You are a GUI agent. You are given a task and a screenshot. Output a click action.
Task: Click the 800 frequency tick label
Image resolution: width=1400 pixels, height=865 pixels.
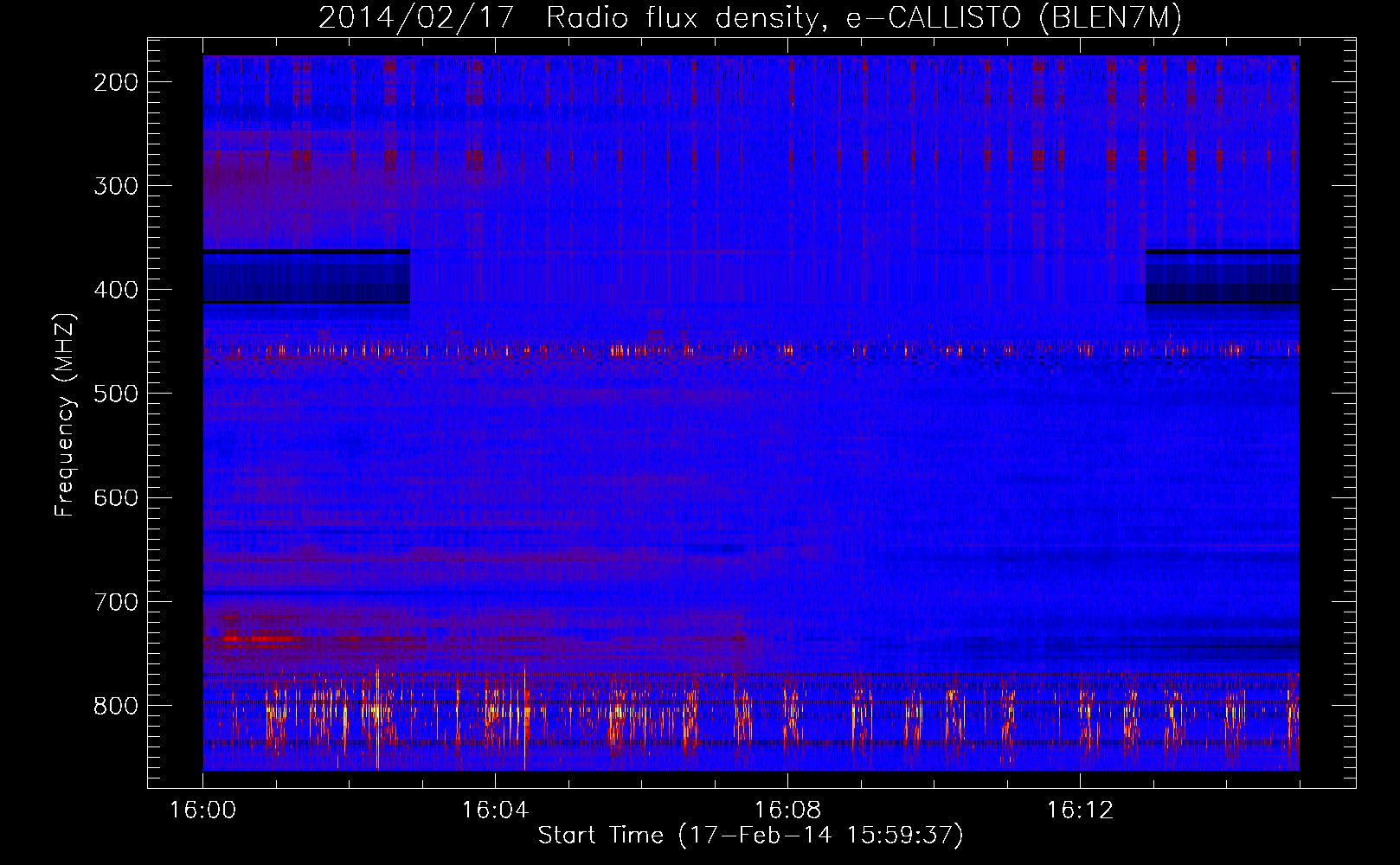click(x=116, y=706)
